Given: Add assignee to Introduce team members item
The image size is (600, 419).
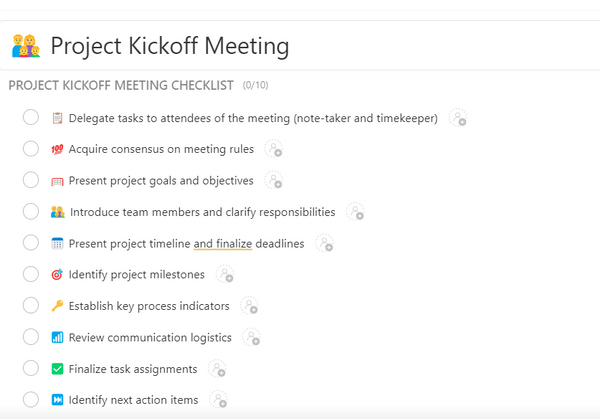Looking at the screenshot, I should pyautogui.click(x=355, y=212).
